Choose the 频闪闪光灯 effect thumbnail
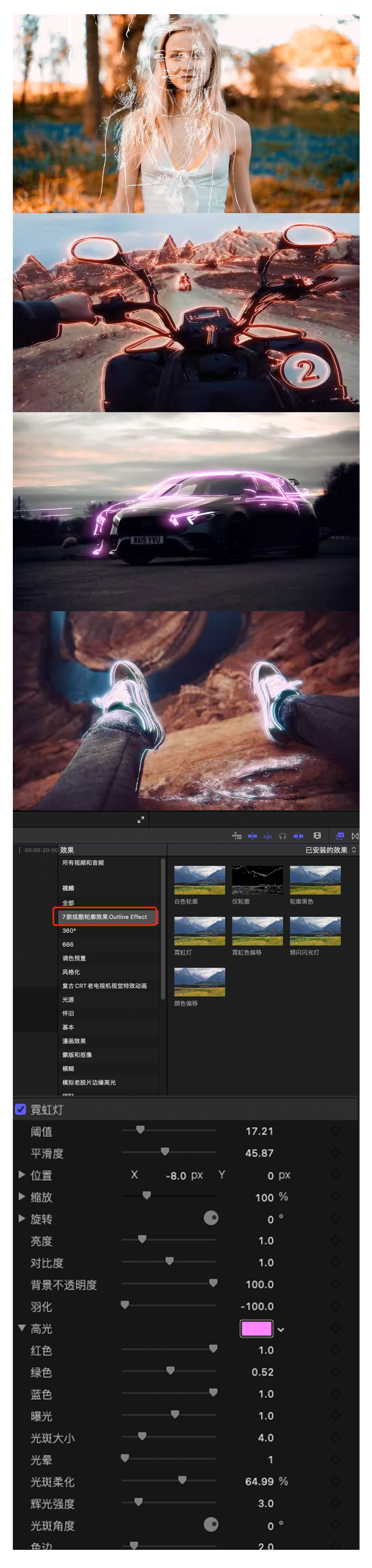 (315, 931)
